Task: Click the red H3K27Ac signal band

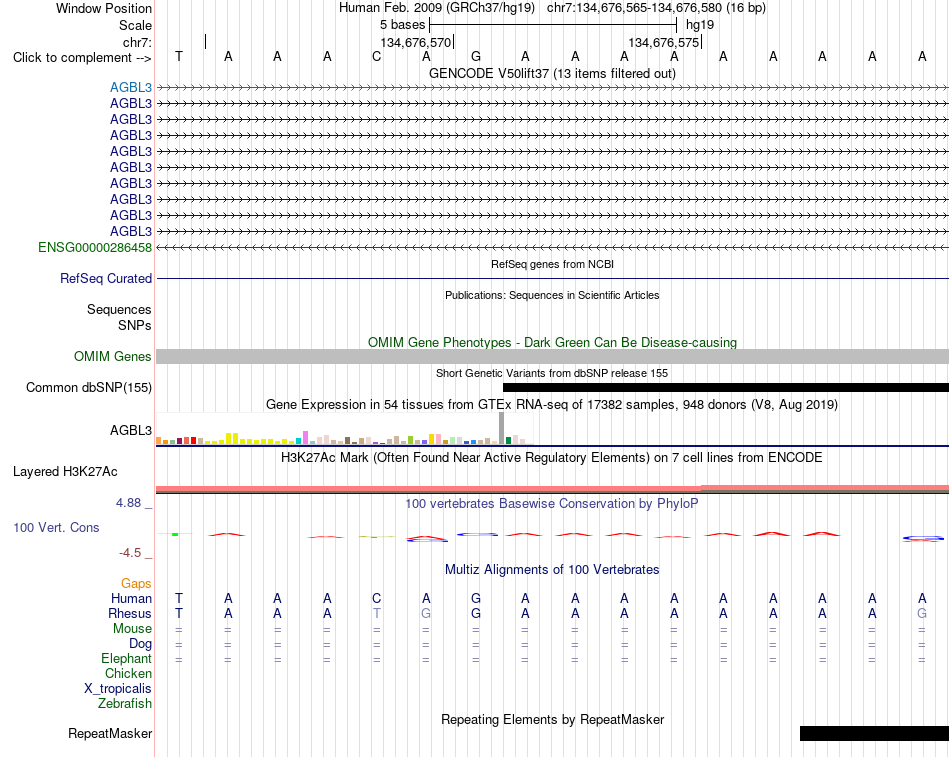Action: tap(552, 489)
